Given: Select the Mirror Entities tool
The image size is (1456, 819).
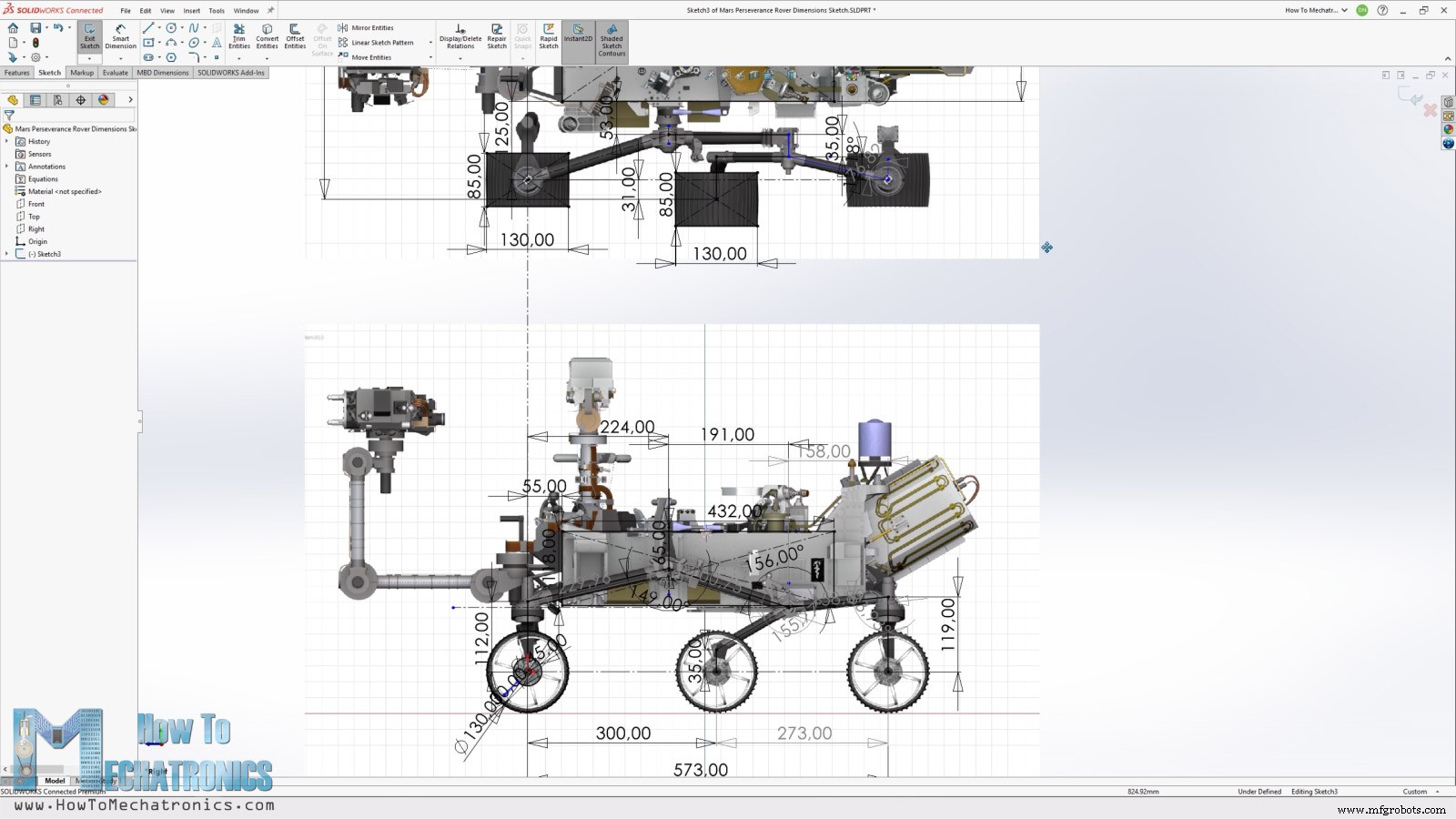Looking at the screenshot, I should [367, 27].
